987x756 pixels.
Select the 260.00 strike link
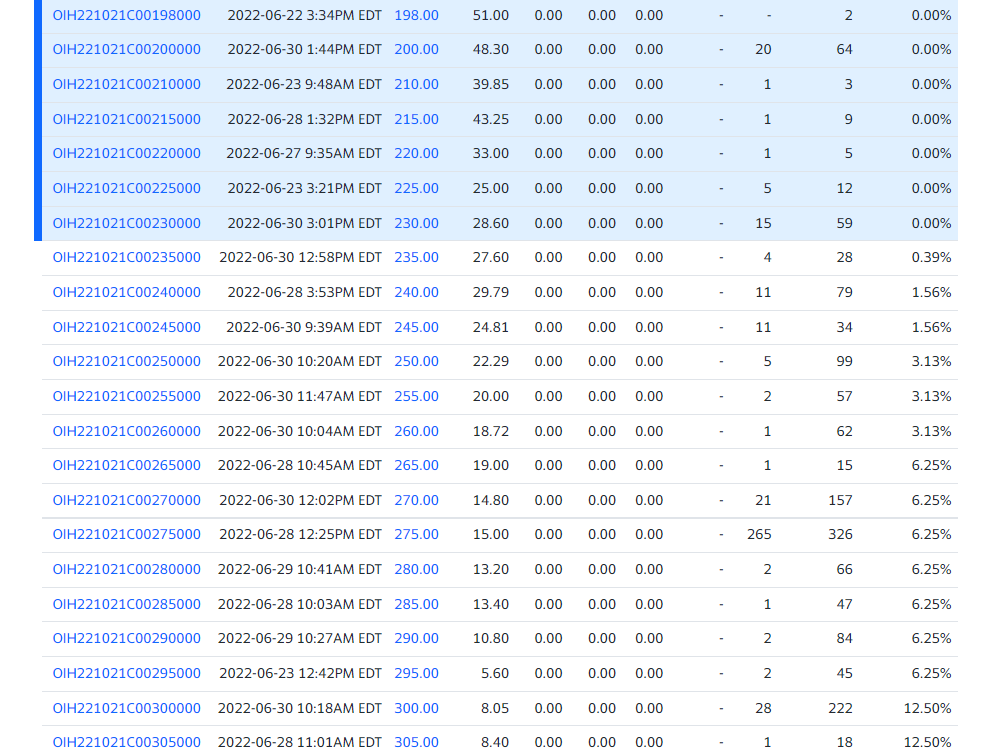pos(417,431)
